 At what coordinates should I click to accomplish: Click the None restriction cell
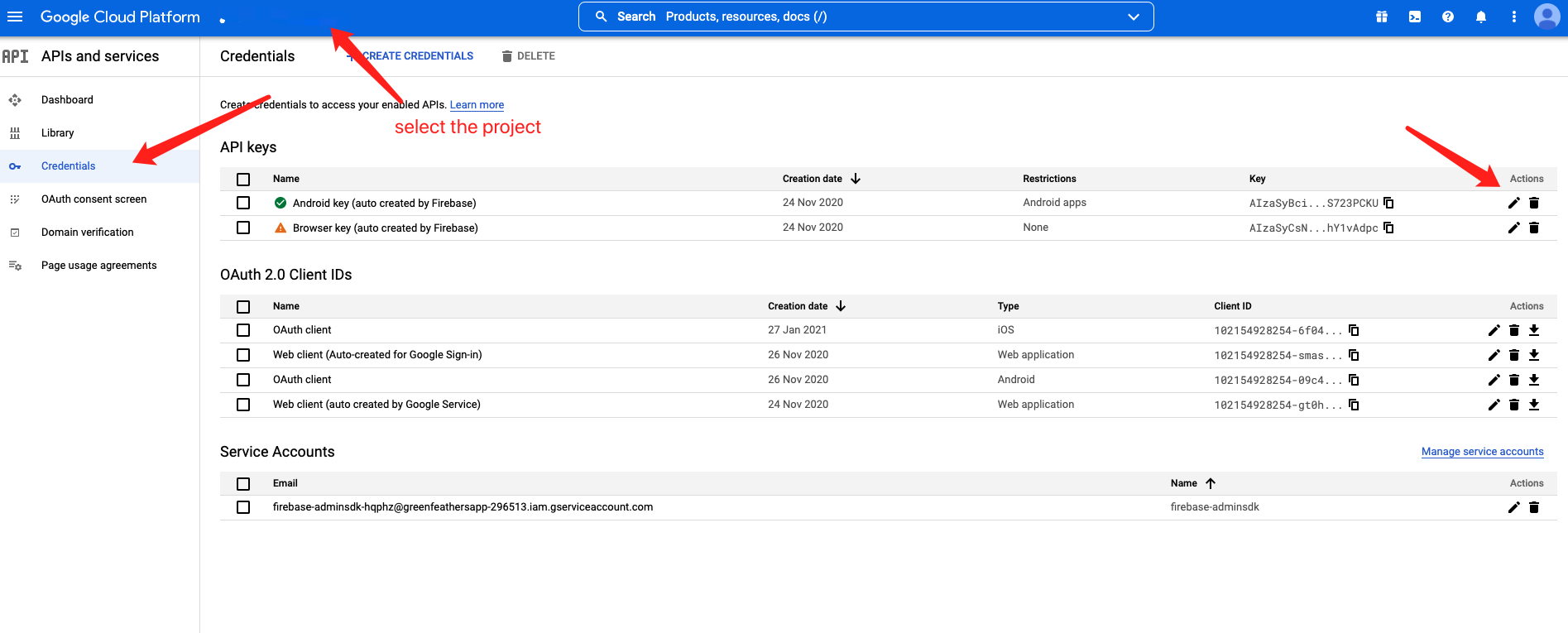click(1035, 228)
